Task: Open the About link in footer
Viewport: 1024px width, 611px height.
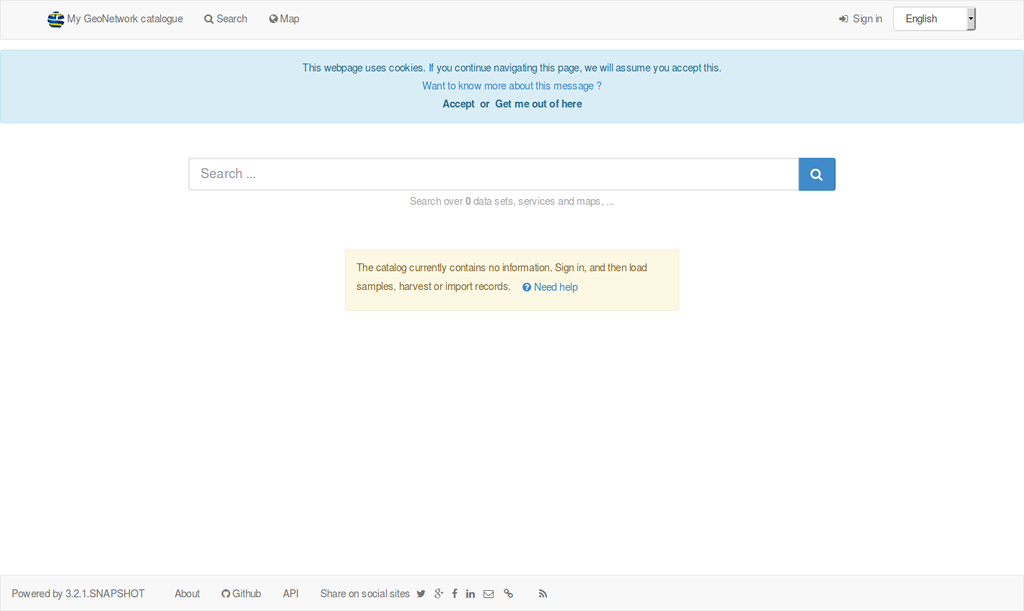Action: tap(187, 593)
